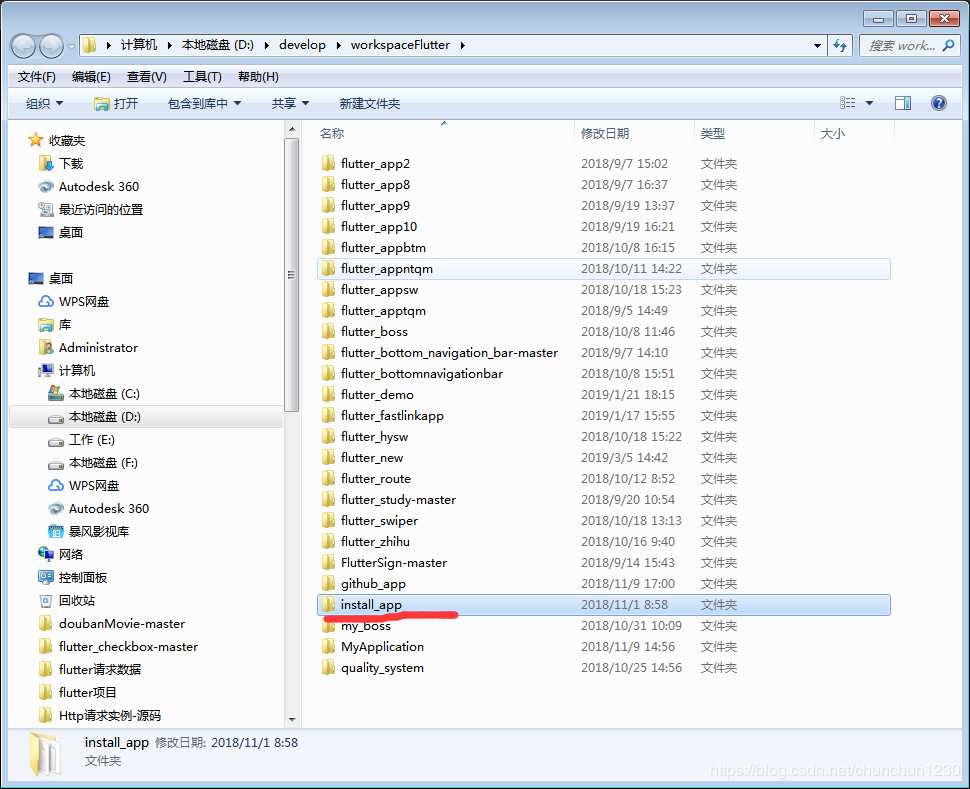Click the navigation pane scroll up arrow
Screen dimensions: 970x789
click(292, 129)
